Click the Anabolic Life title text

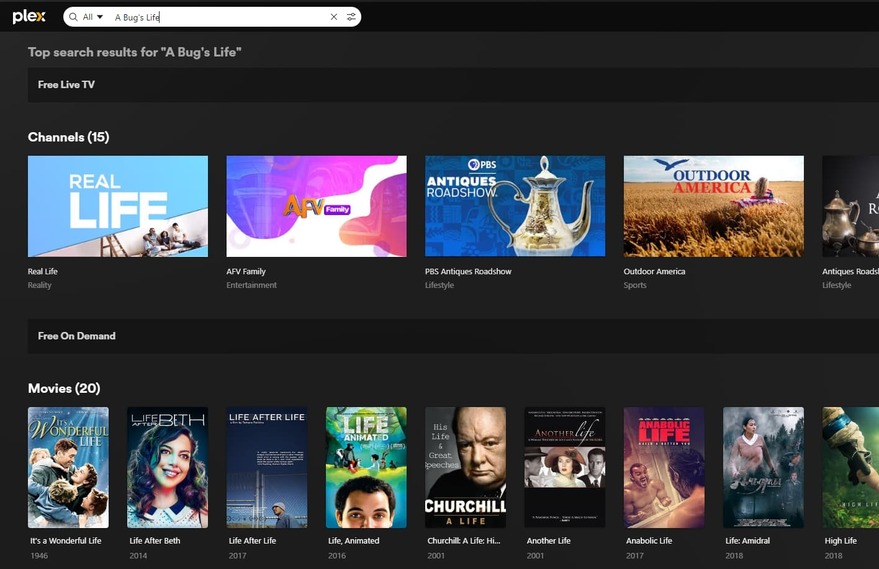pyautogui.click(x=649, y=541)
